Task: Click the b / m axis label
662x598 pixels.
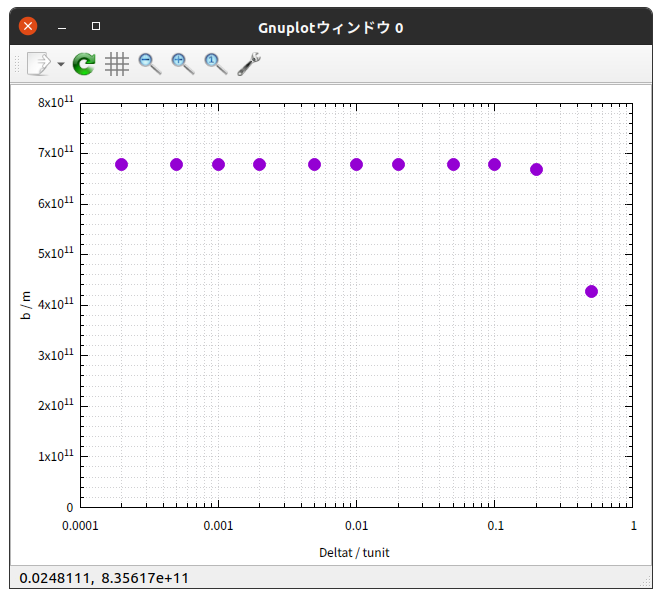Action: pos(26,305)
